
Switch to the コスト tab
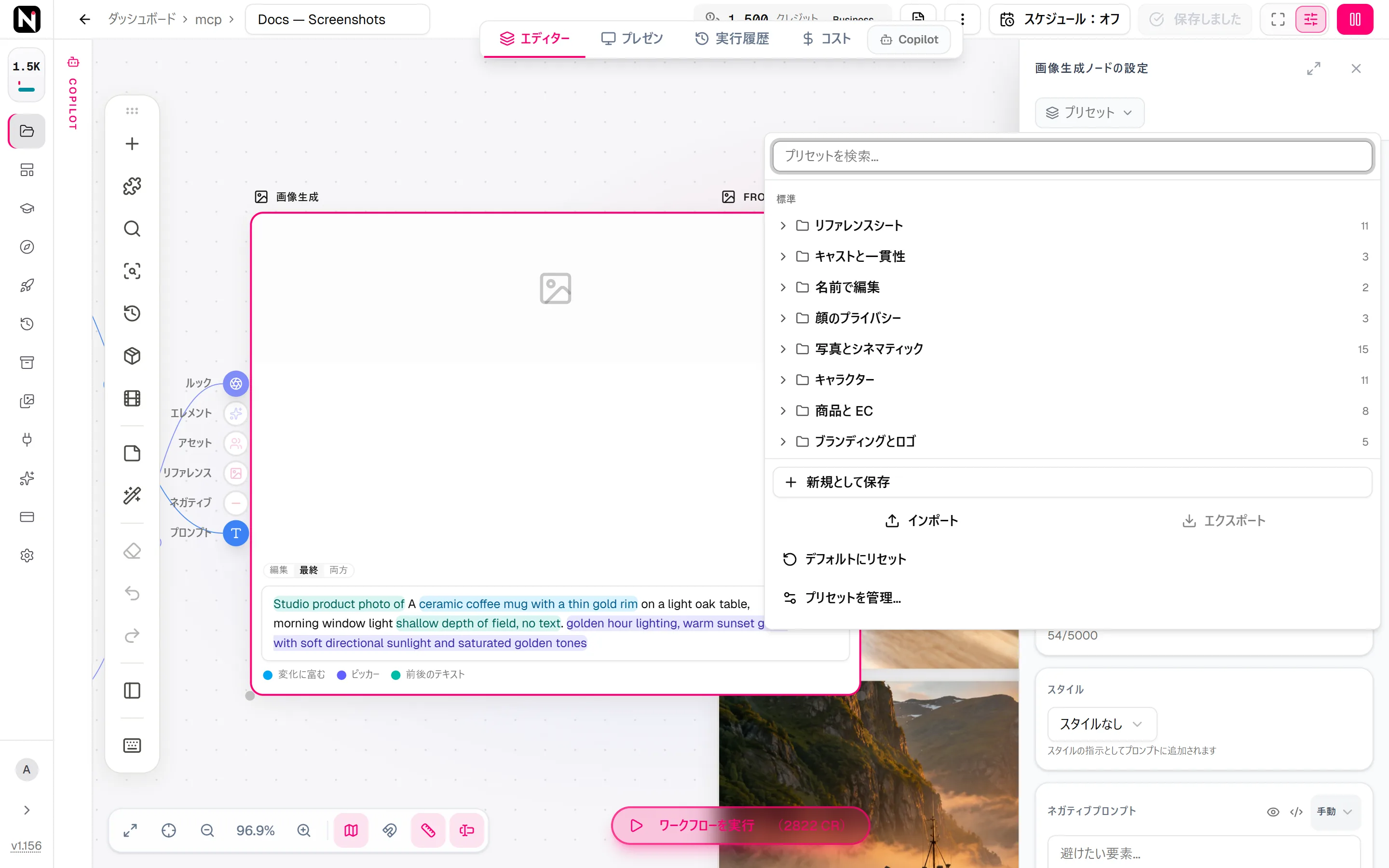click(x=826, y=39)
